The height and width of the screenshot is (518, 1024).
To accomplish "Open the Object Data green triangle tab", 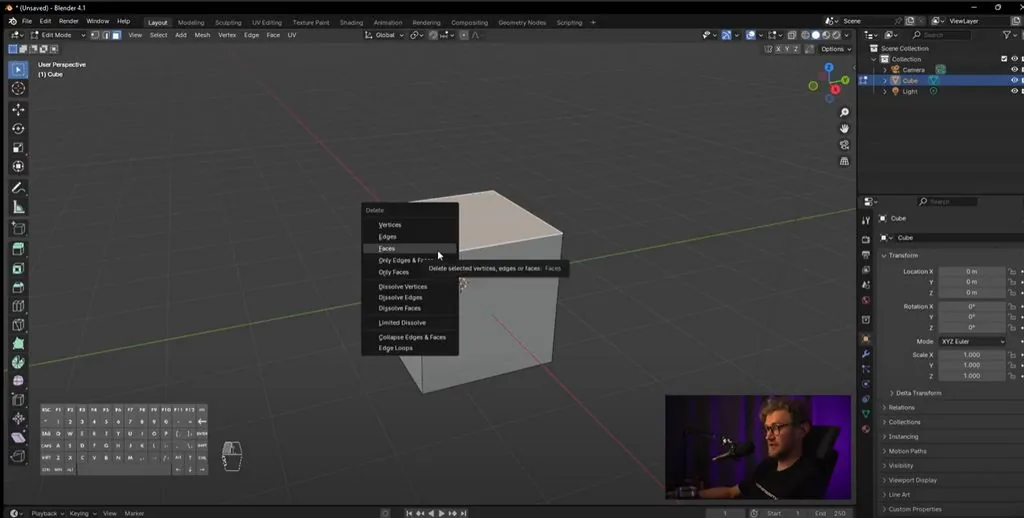I will tap(866, 413).
